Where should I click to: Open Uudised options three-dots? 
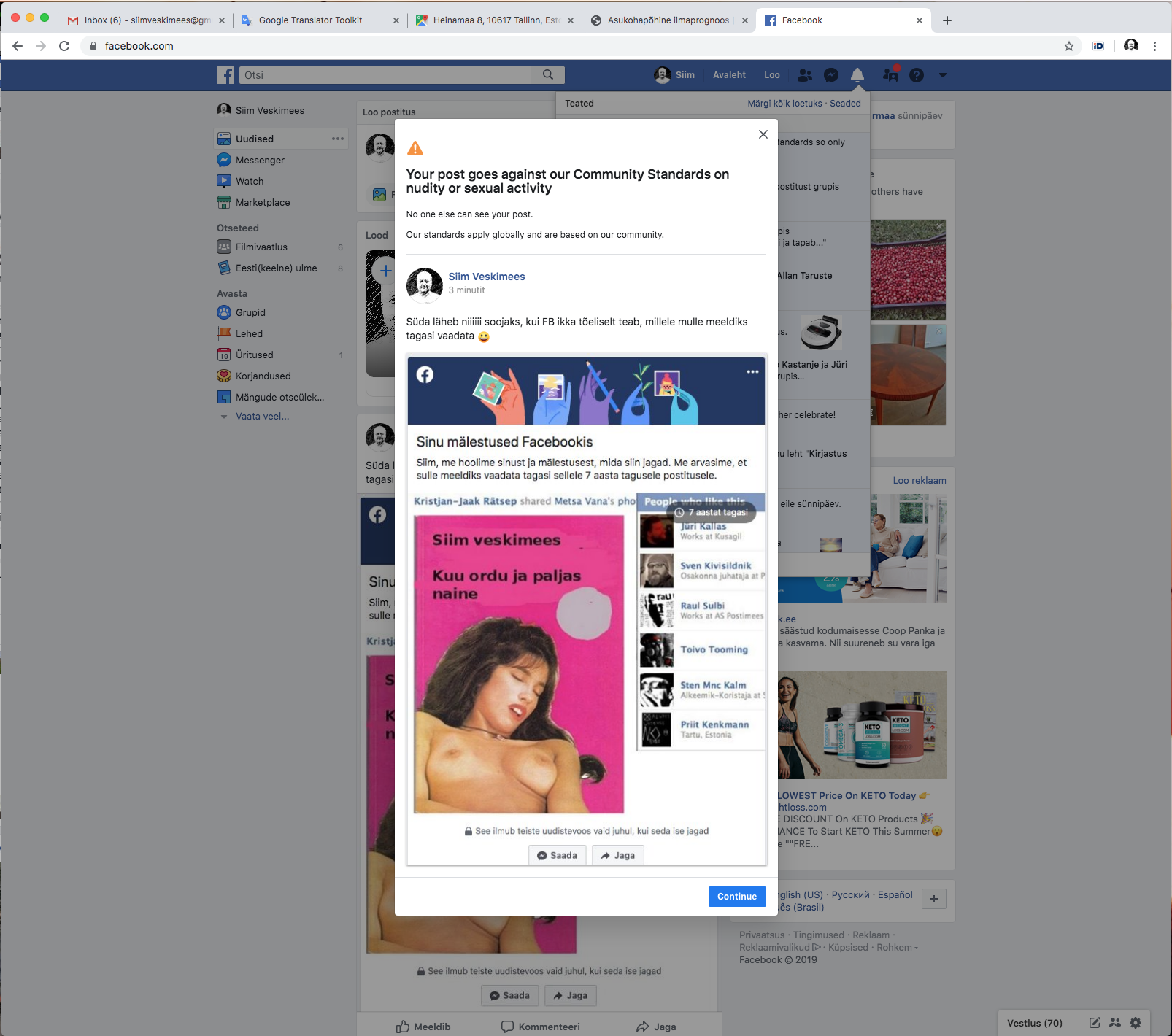(x=338, y=139)
